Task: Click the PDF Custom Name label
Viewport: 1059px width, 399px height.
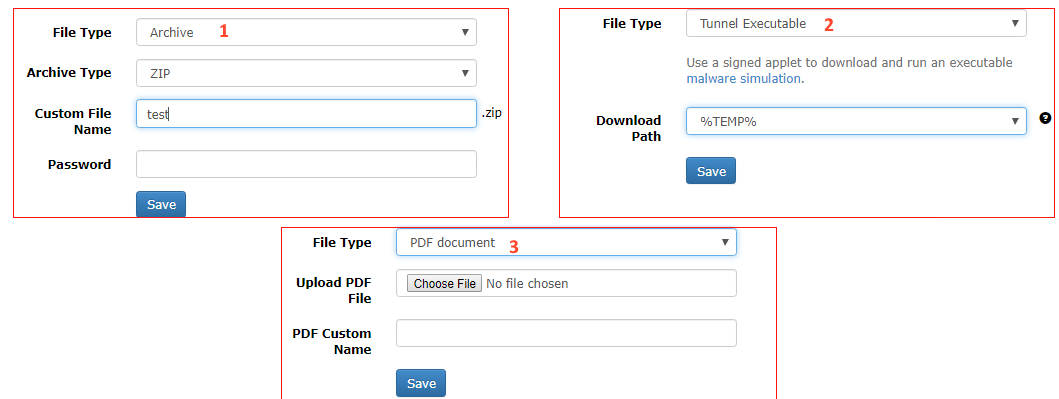Action: (332, 342)
